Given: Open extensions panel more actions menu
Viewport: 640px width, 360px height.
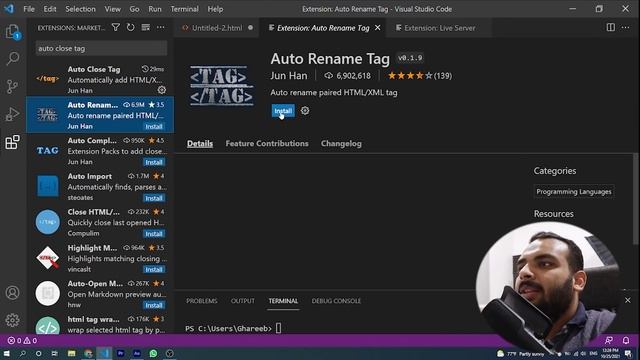Looking at the screenshot, I should [x=161, y=27].
